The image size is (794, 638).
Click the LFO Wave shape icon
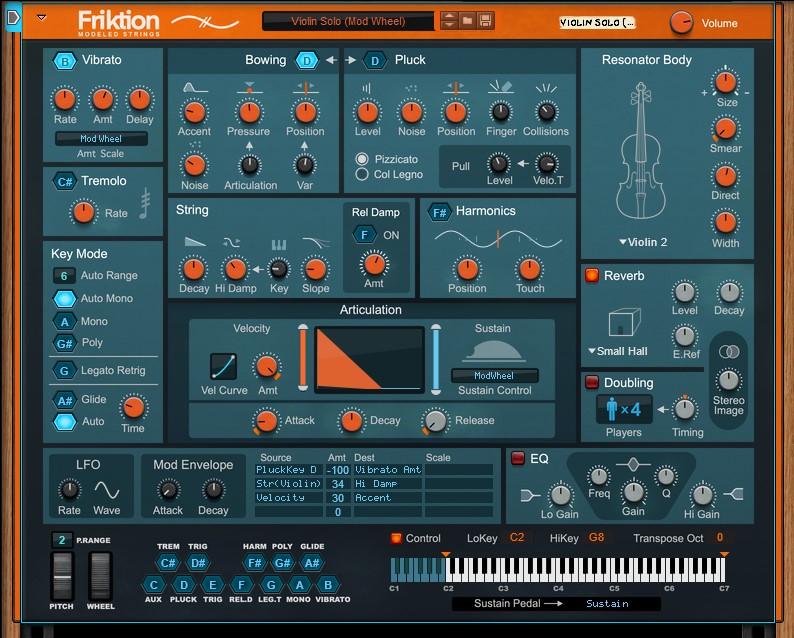coord(107,489)
